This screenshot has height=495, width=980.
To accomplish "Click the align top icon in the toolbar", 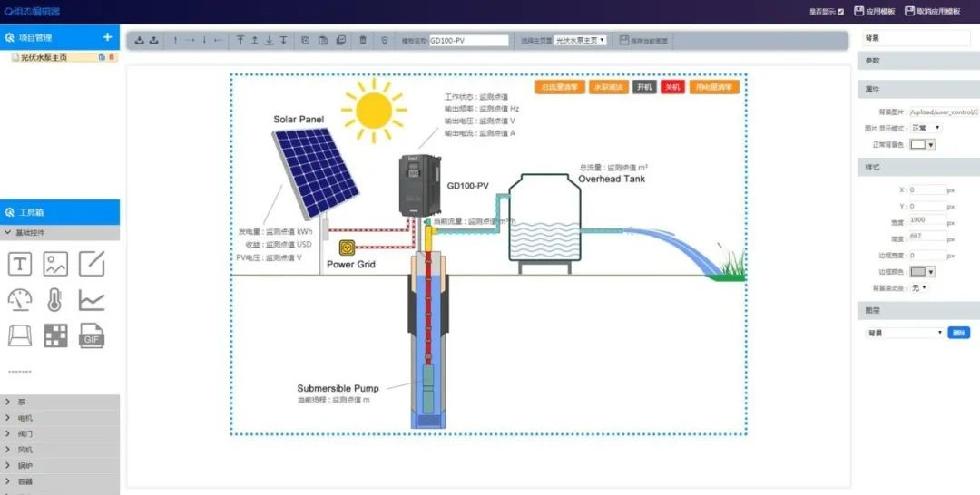I will tap(240, 40).
